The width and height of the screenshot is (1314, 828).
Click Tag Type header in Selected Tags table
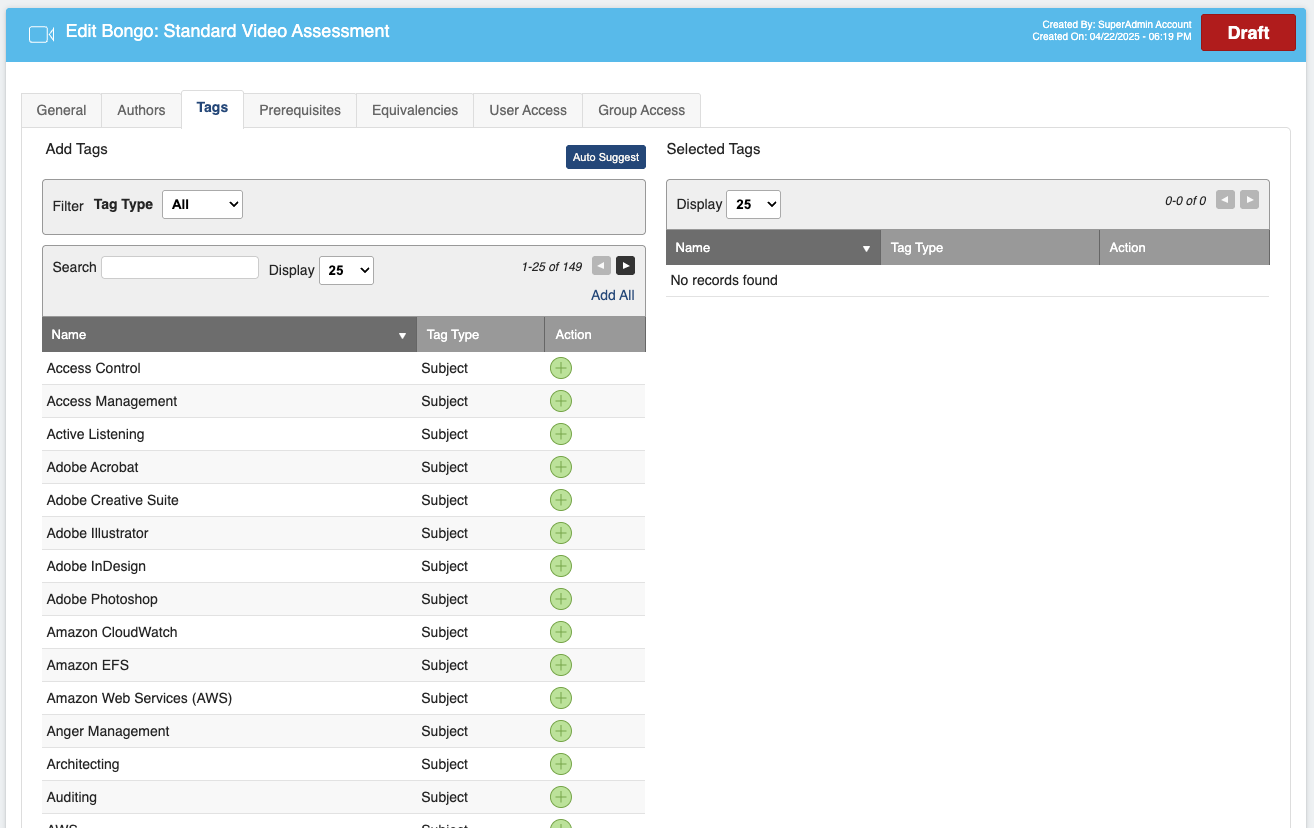[990, 247]
